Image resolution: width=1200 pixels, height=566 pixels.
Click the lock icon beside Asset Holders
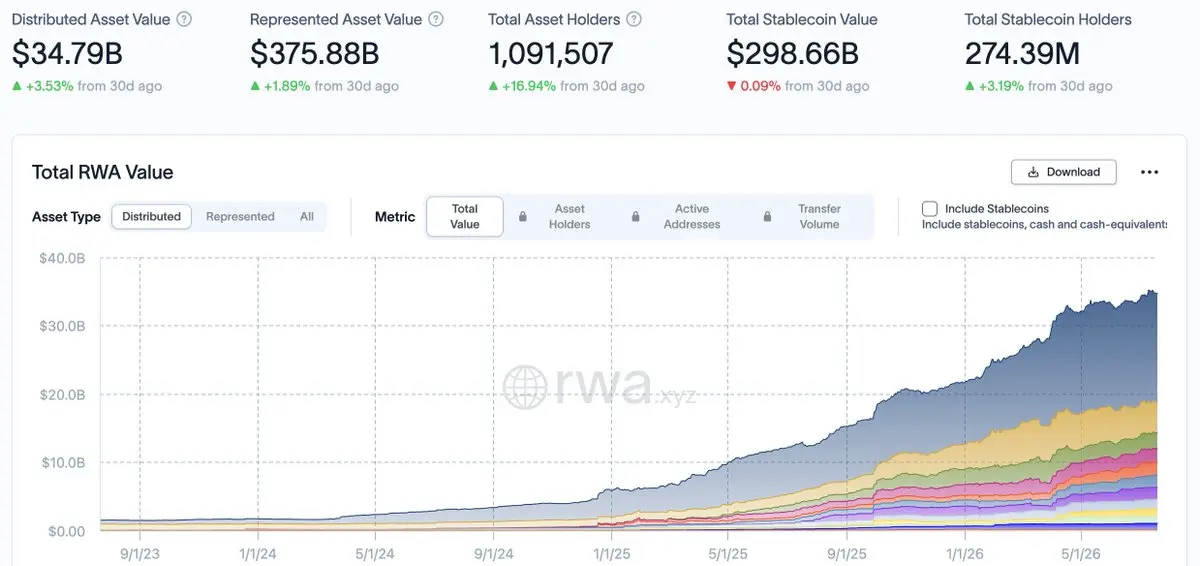(523, 217)
